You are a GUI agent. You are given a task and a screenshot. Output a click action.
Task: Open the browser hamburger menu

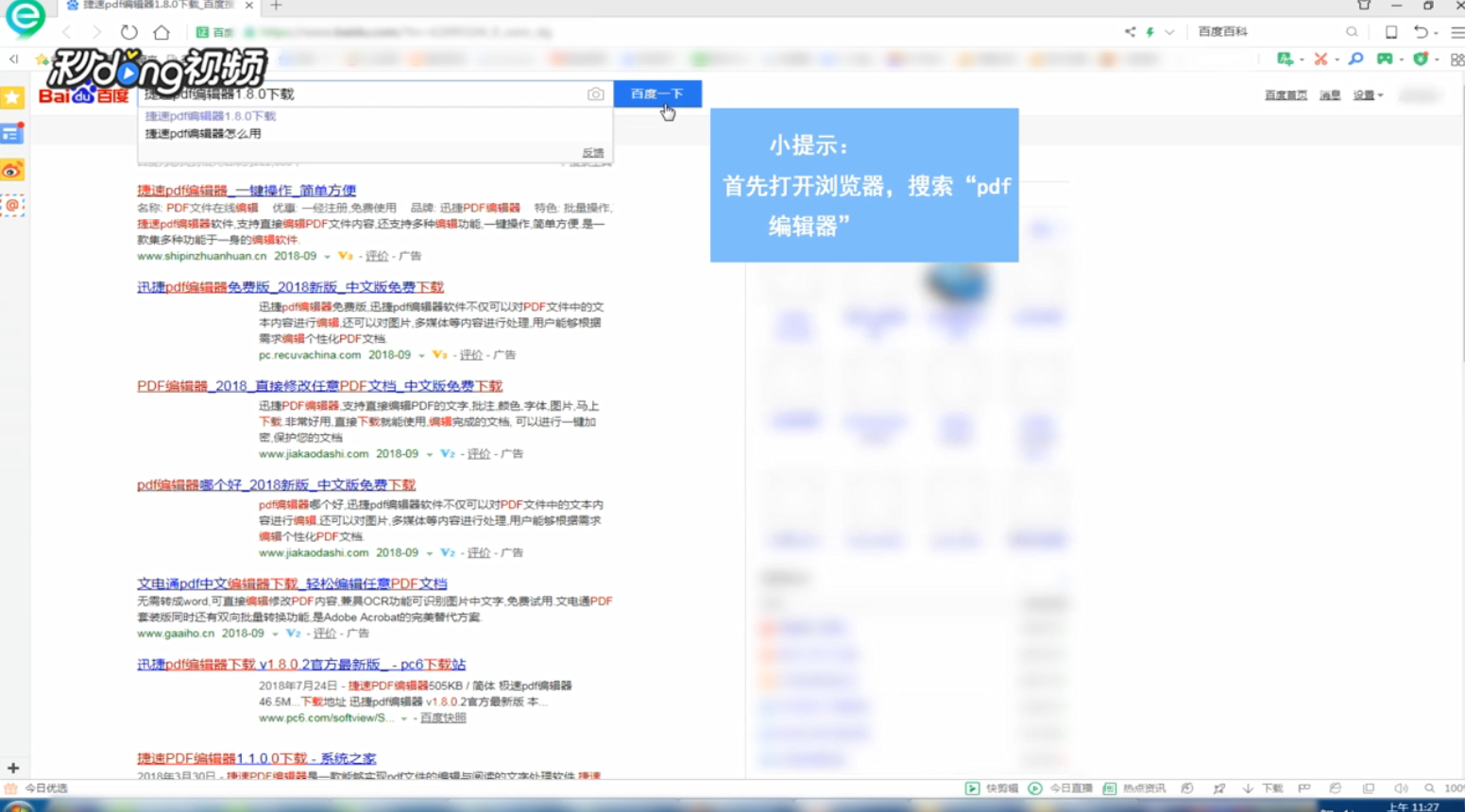click(1457, 32)
